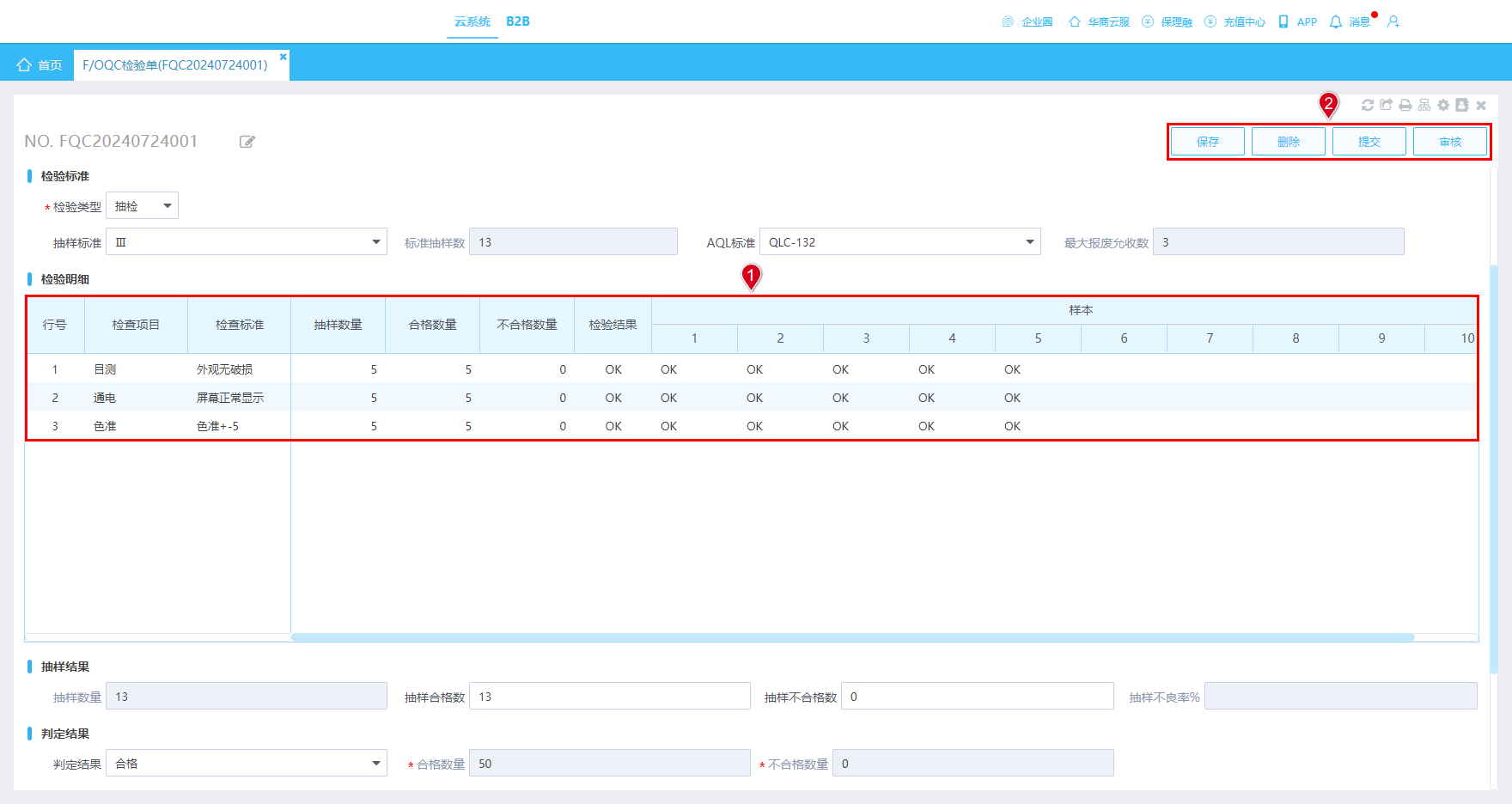
Task: Click the 审核 audit button
Action: point(1450,142)
